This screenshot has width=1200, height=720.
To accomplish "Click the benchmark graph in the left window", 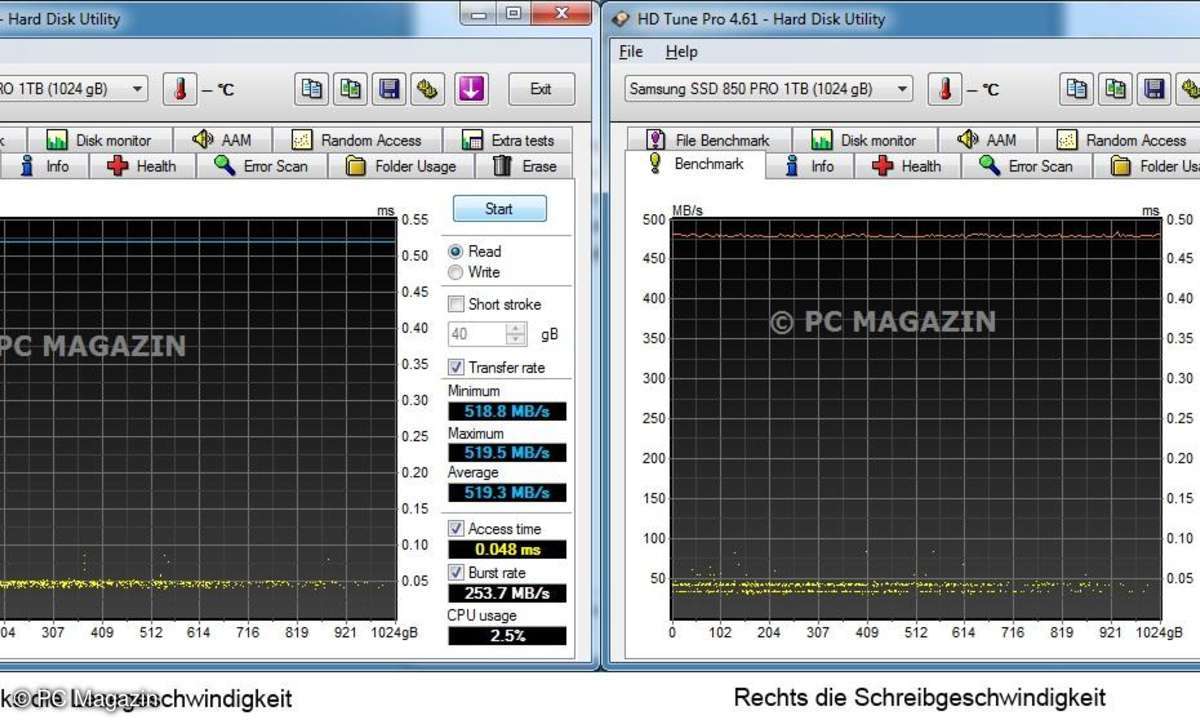I will pos(198,419).
